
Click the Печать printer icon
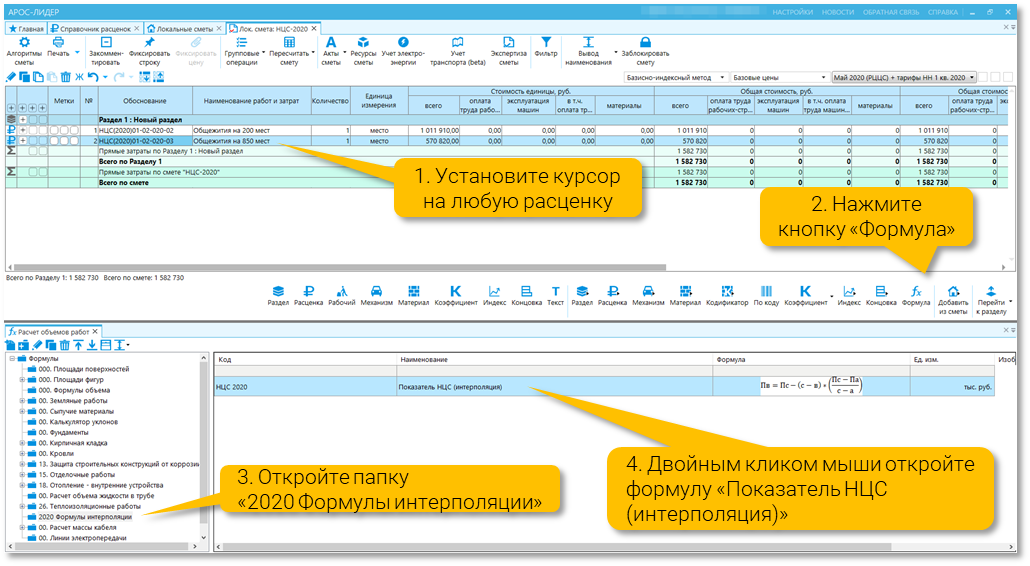(x=58, y=43)
